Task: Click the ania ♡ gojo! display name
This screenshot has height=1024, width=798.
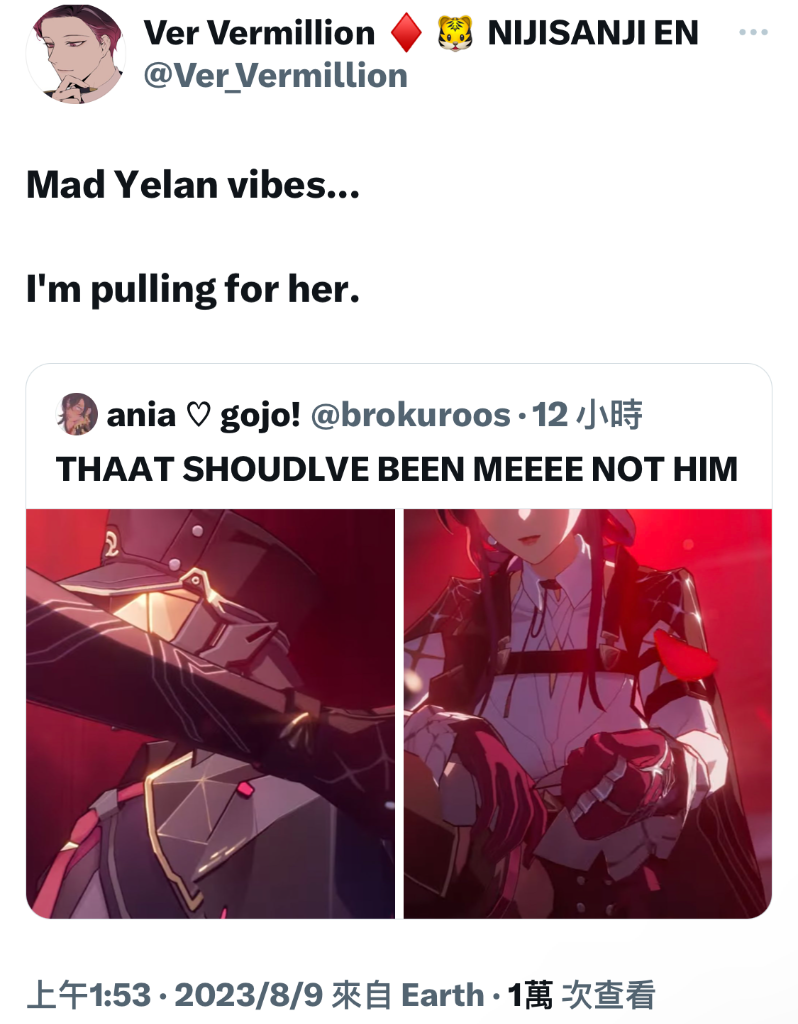Action: (x=204, y=415)
